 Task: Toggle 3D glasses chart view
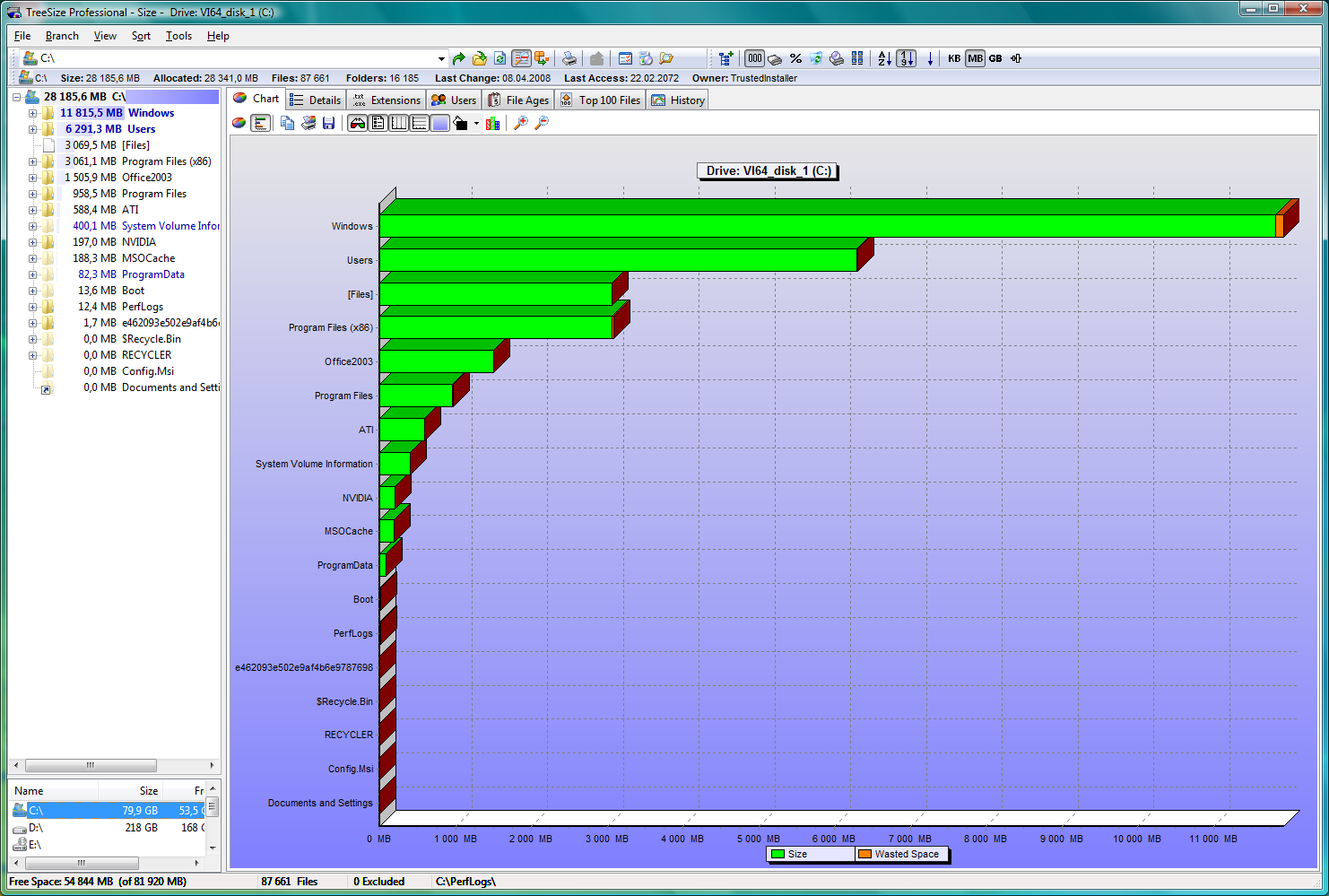click(358, 123)
